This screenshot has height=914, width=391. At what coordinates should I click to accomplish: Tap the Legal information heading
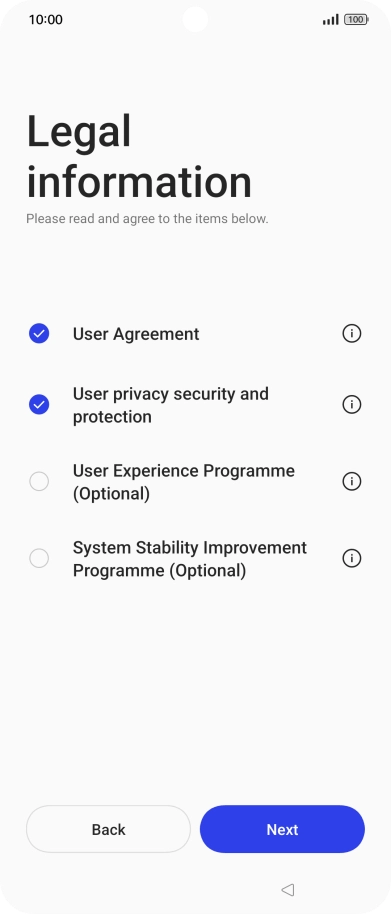(x=139, y=156)
